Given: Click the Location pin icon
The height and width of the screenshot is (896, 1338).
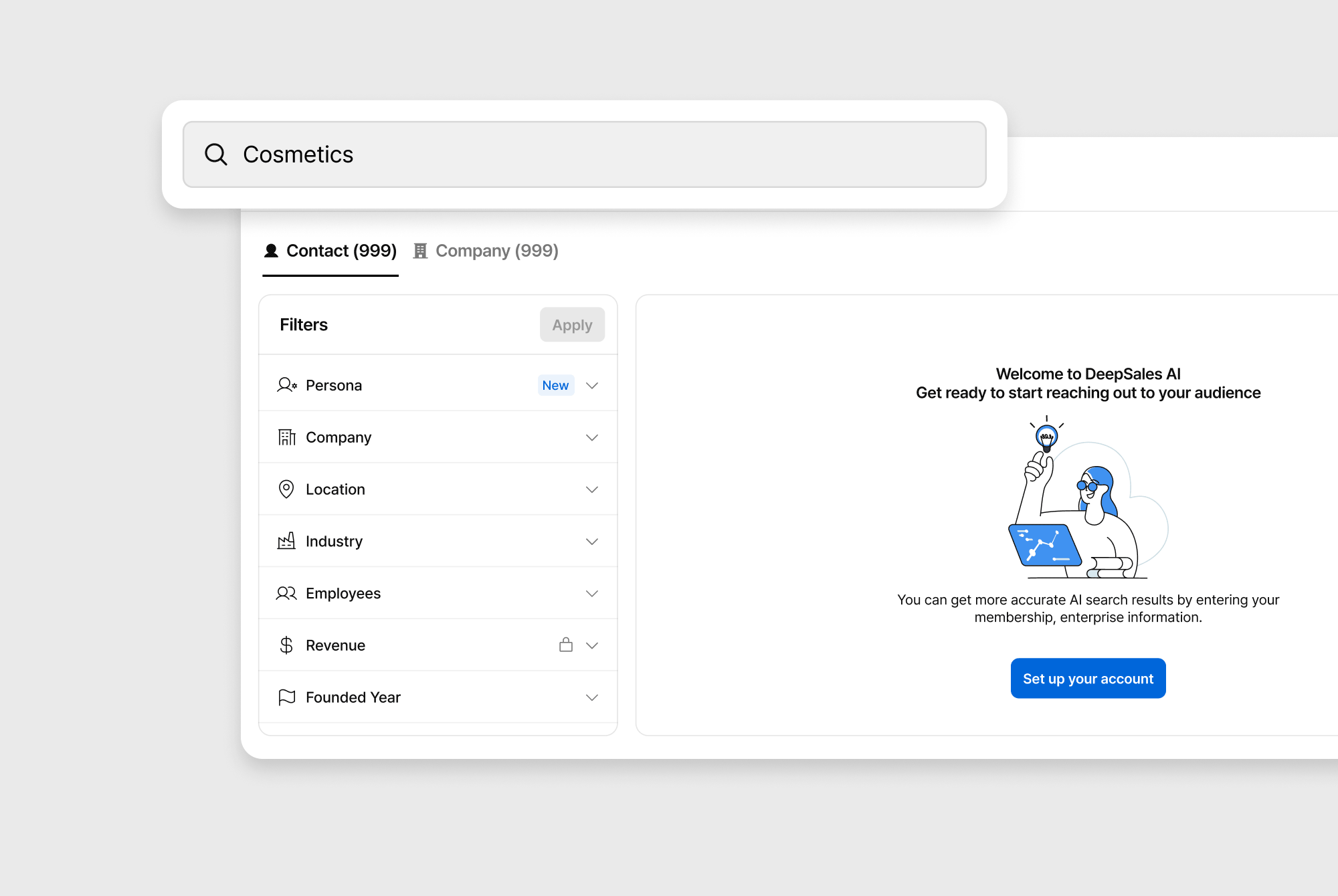Looking at the screenshot, I should coord(286,489).
